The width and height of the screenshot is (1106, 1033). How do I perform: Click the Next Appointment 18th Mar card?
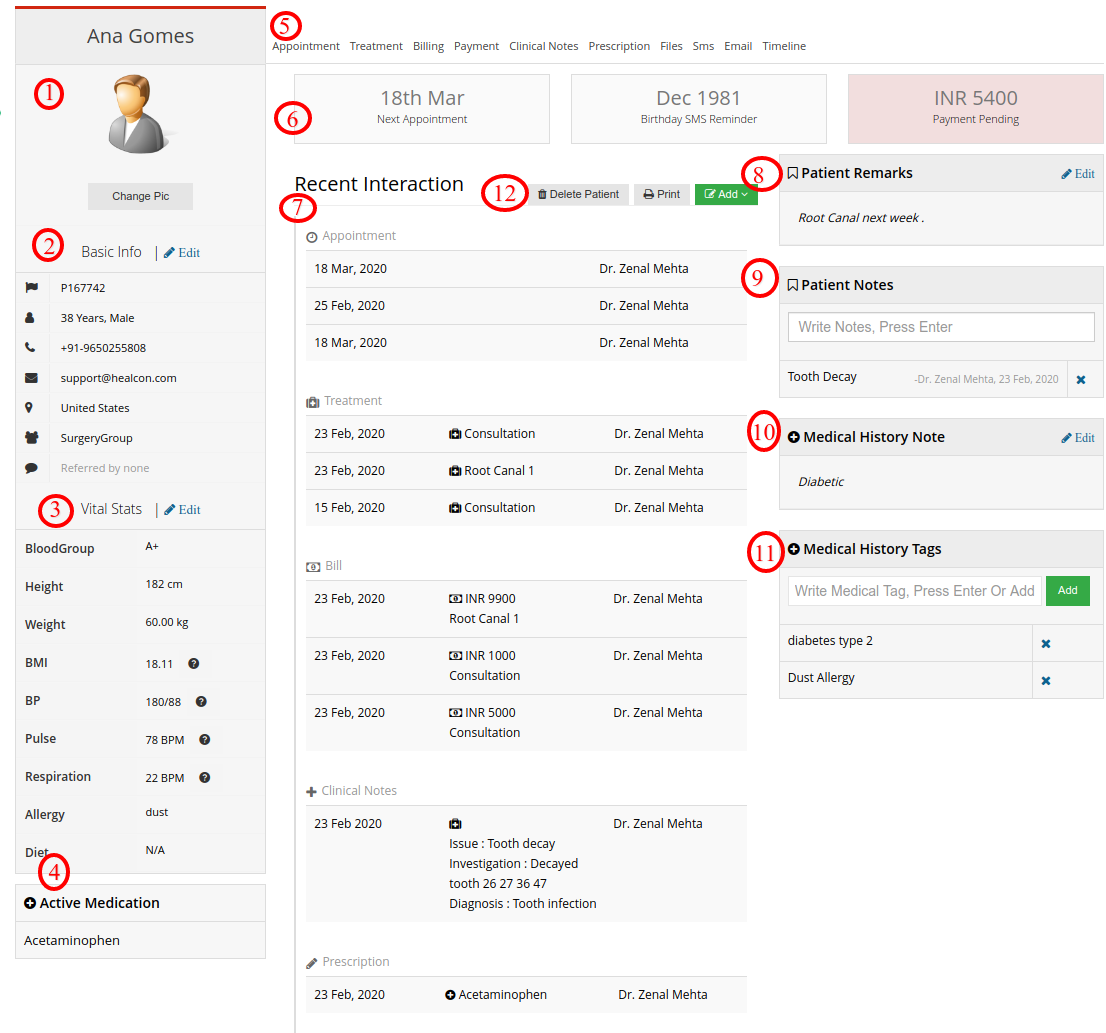(422, 109)
